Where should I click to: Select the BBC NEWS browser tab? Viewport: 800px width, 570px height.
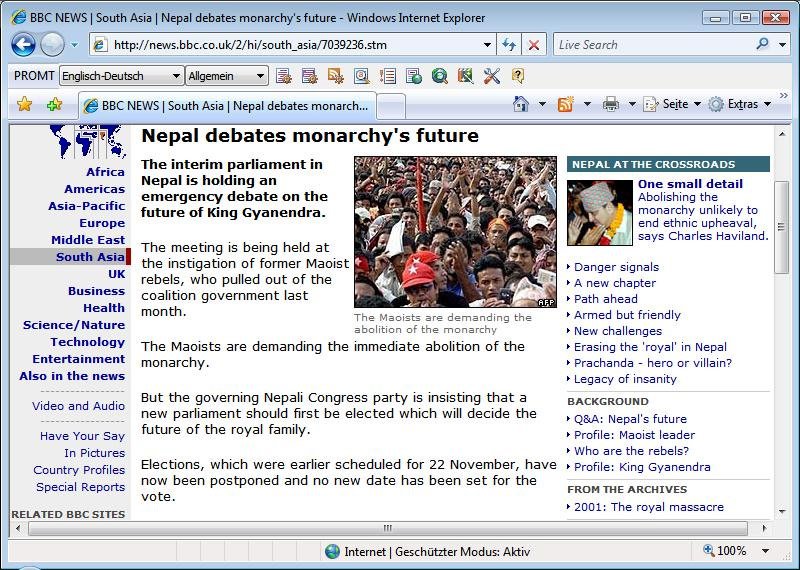tap(227, 106)
